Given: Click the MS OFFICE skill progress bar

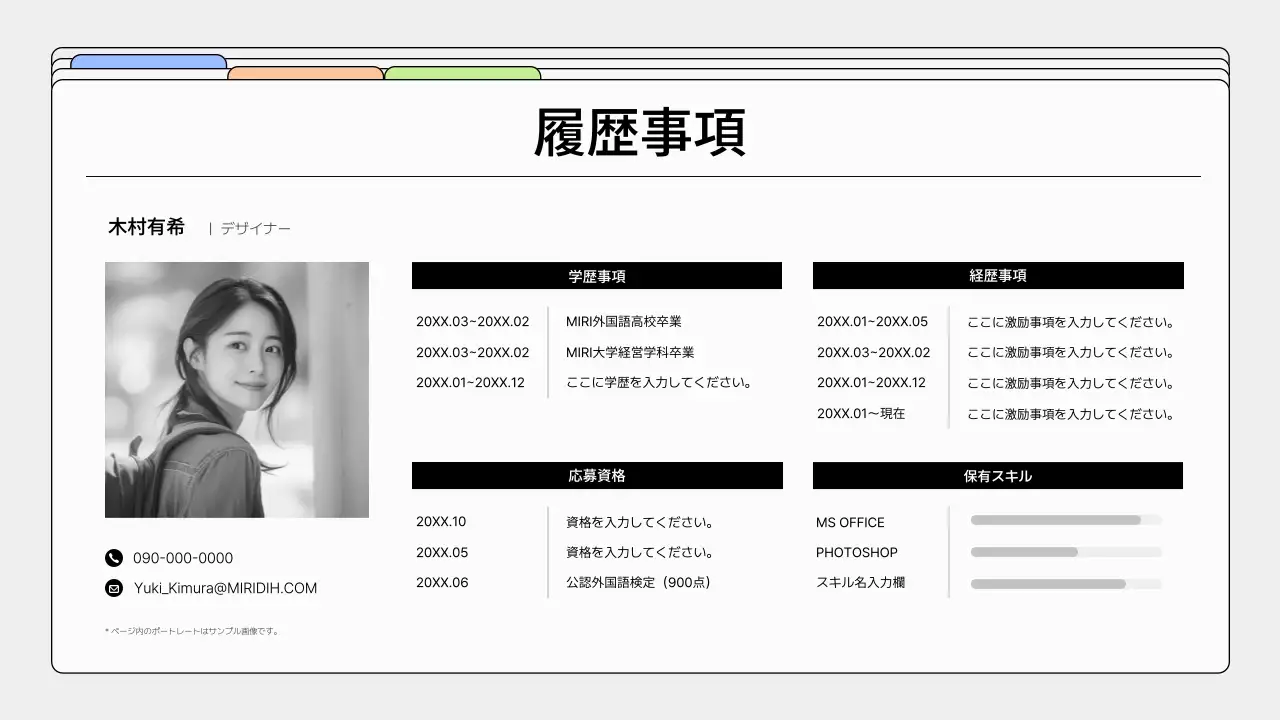Looking at the screenshot, I should 1066,520.
